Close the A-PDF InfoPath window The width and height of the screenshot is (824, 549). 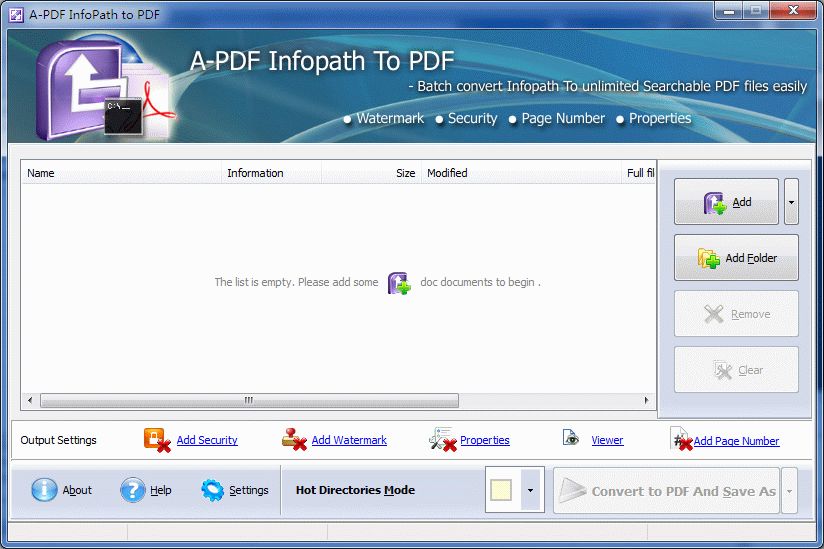[x=794, y=11]
